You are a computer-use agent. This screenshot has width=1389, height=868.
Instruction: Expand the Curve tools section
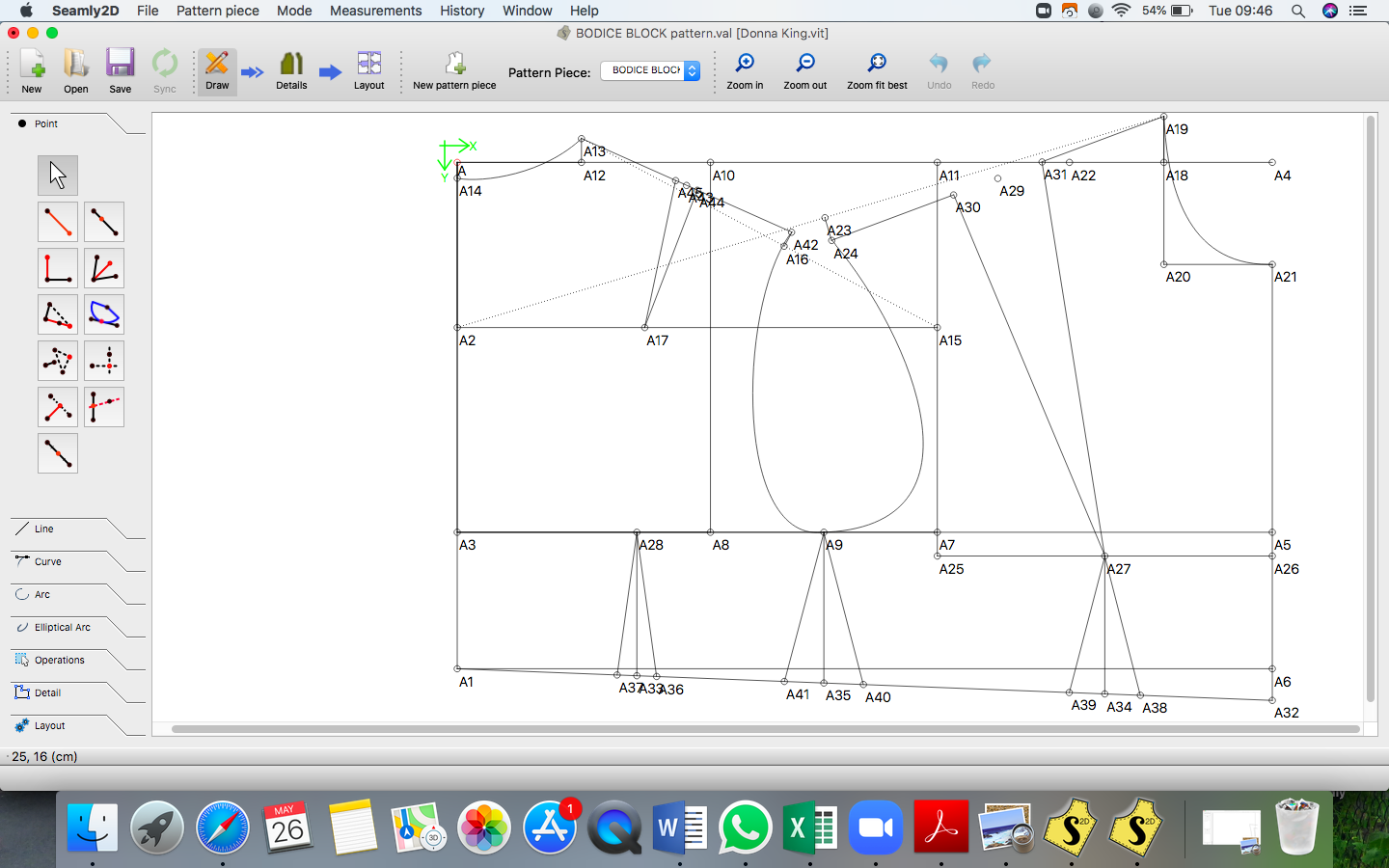point(48,561)
